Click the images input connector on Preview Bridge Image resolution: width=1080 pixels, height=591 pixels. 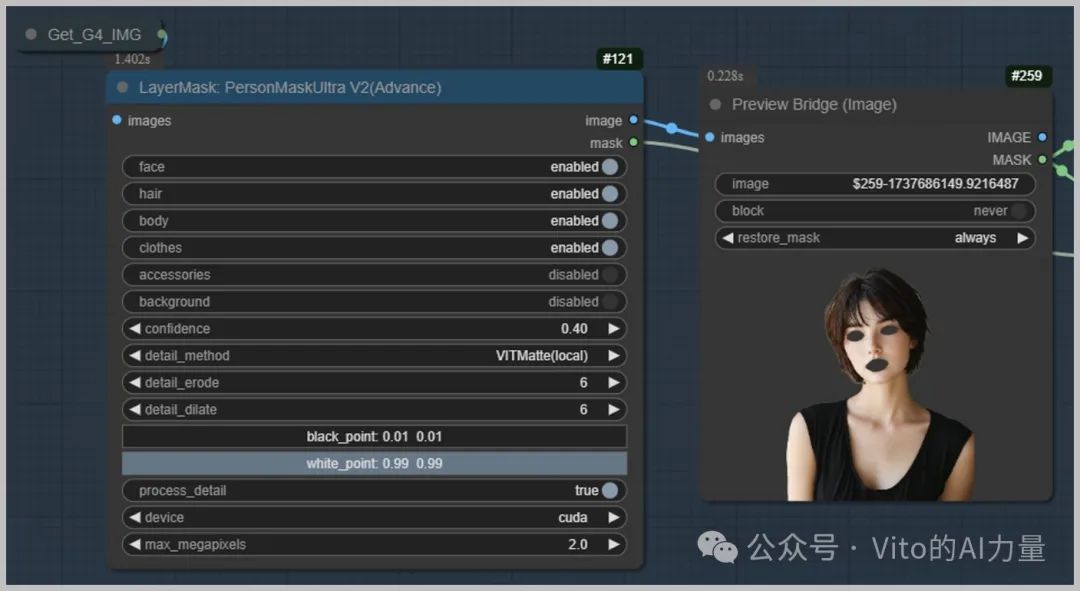coord(709,137)
